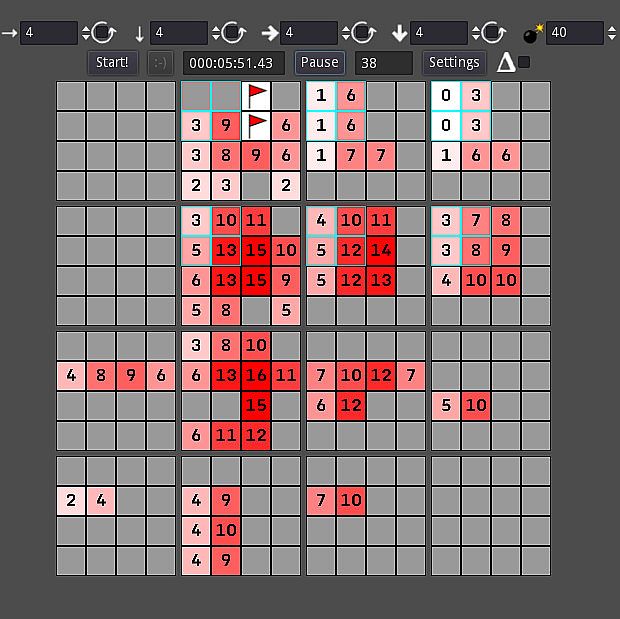Image resolution: width=620 pixels, height=619 pixels.
Task: Click spinner arrows of thin right-arrow size field
Action: click(x=85, y=33)
